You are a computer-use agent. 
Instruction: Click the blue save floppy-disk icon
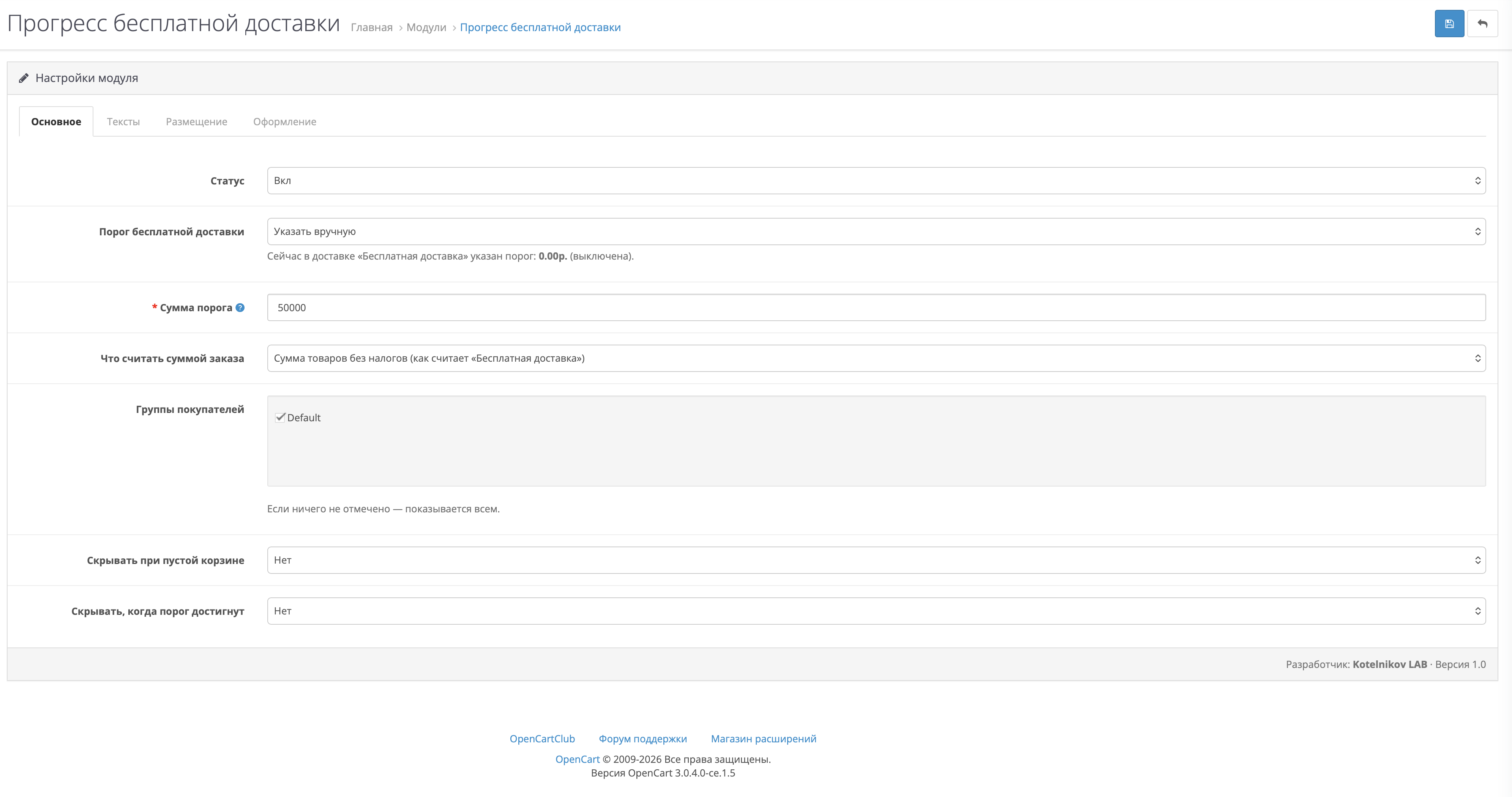[x=1449, y=24]
